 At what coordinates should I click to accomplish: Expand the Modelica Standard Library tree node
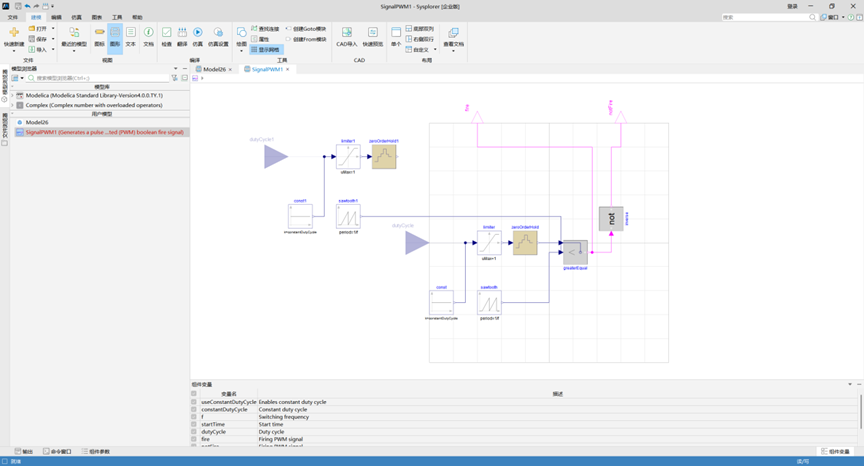[x=13, y=95]
